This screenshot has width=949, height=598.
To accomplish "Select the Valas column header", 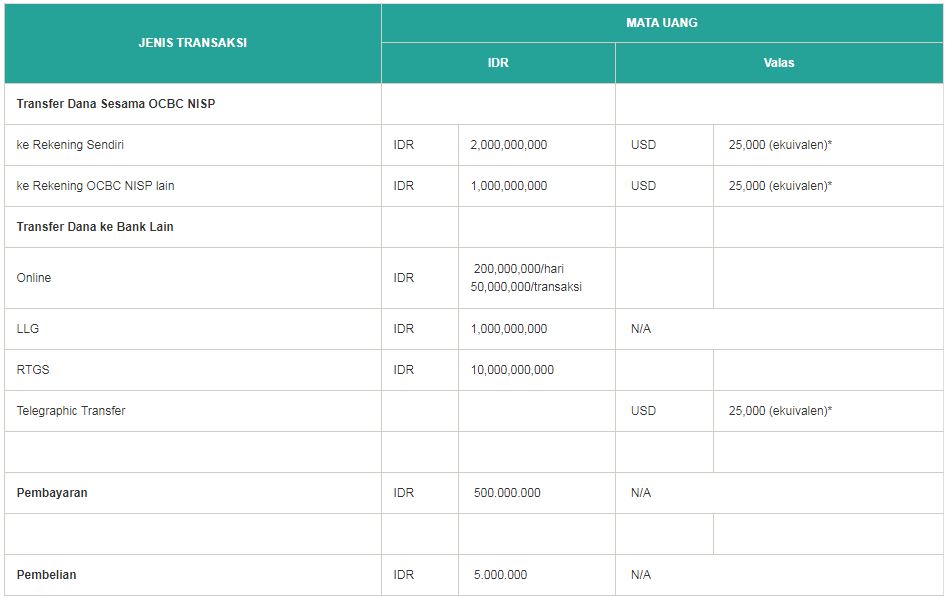I will click(x=779, y=62).
